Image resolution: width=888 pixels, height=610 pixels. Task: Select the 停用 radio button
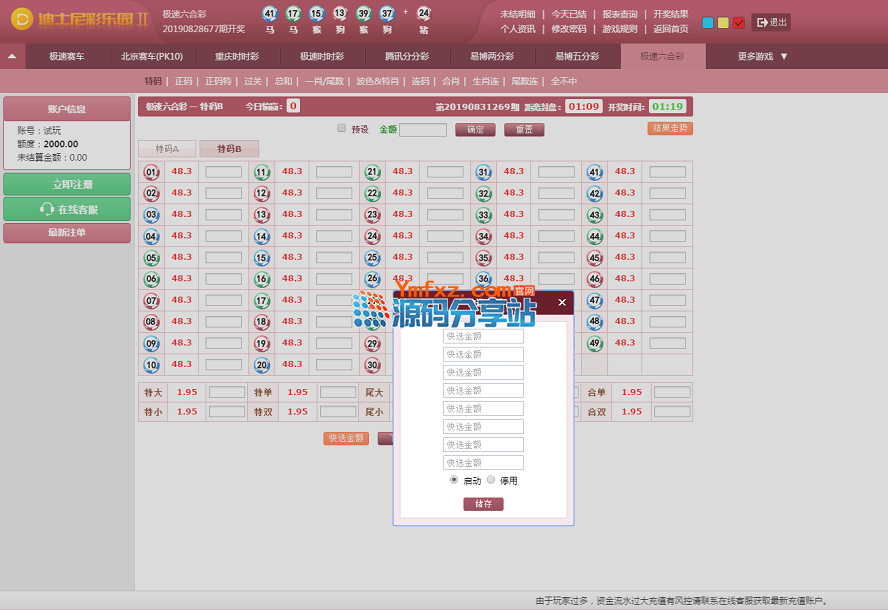491,480
